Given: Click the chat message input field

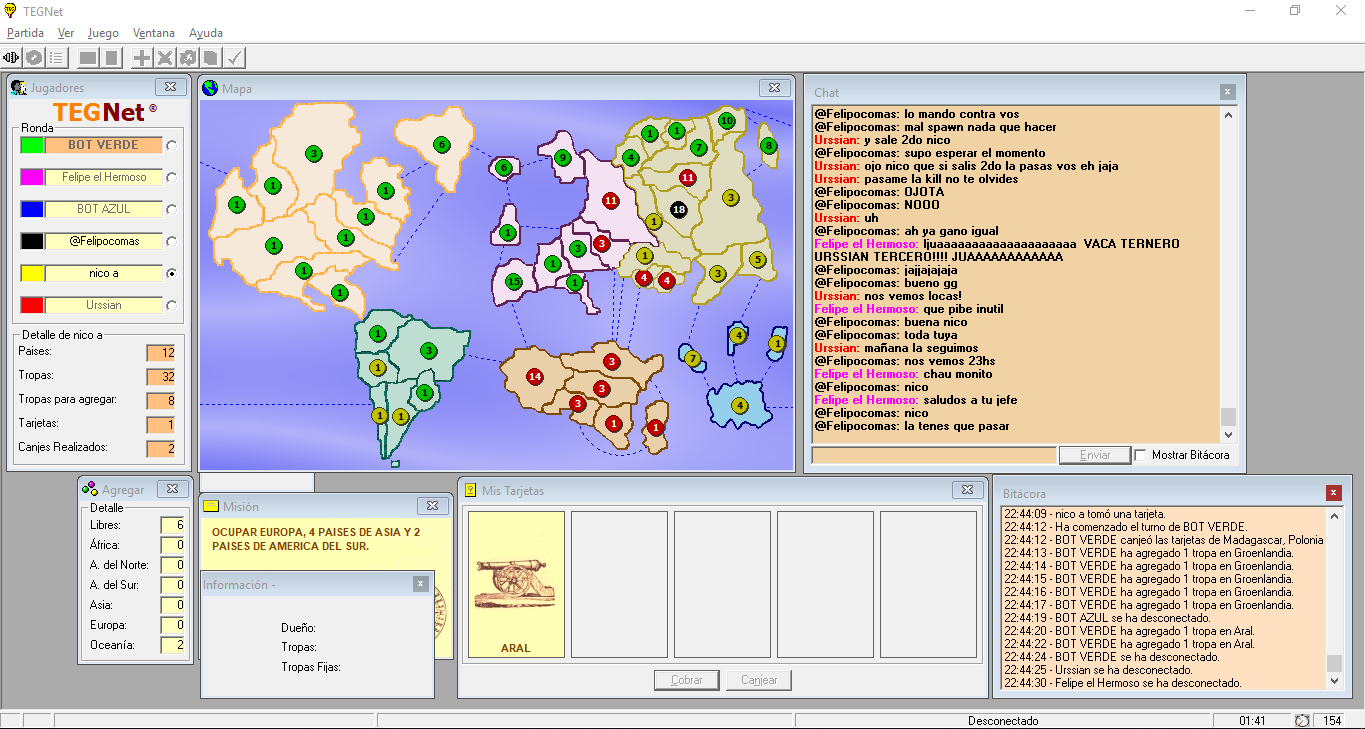Looking at the screenshot, I should pyautogui.click(x=934, y=455).
